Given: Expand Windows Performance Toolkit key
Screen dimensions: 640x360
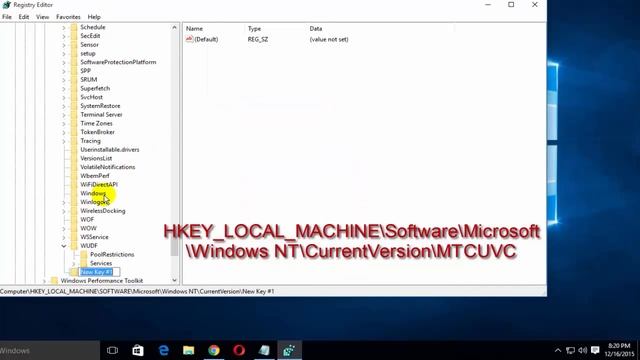Looking at the screenshot, I should point(44,281).
